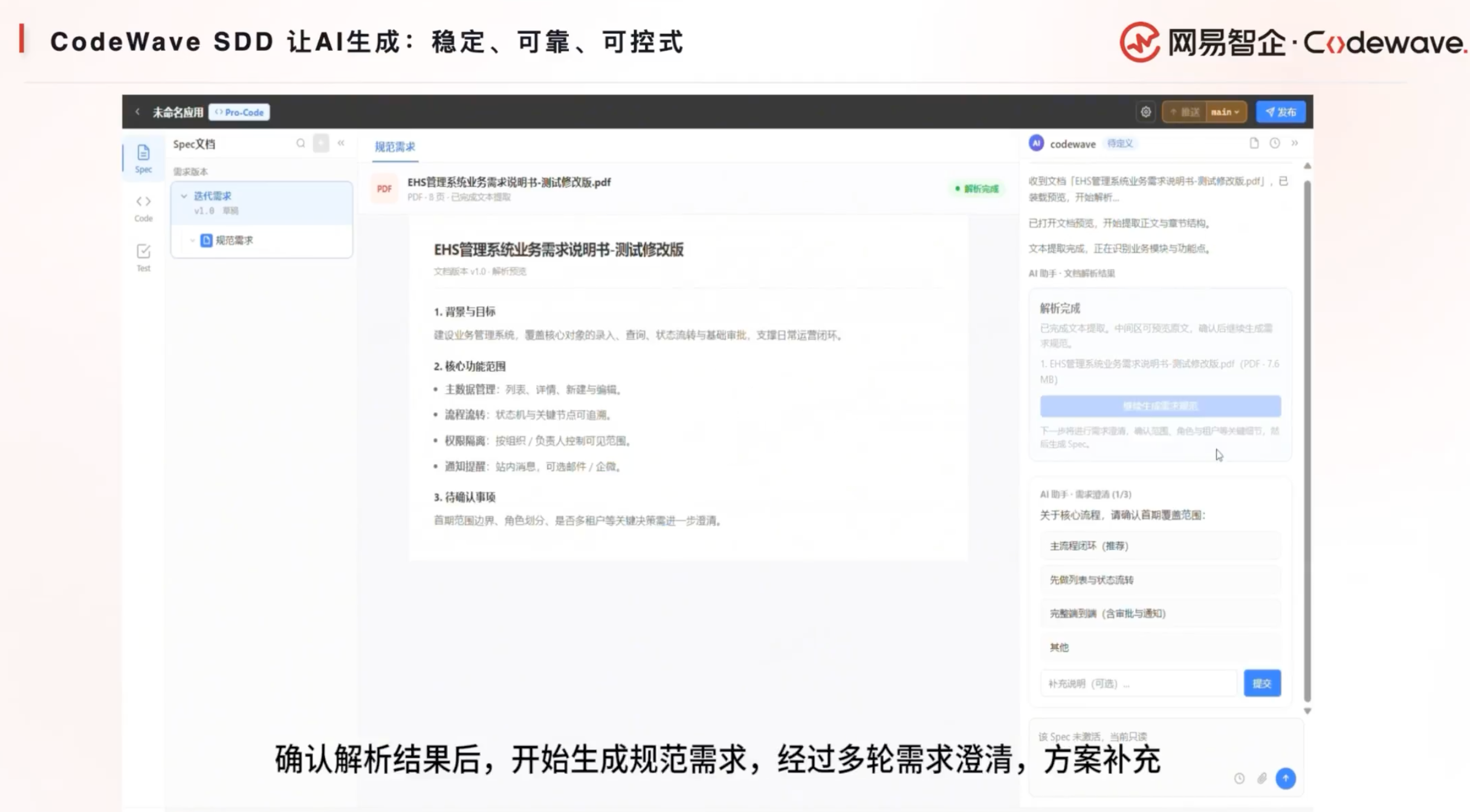This screenshot has height=812, width=1470.
Task: Click the heading 1. 背景与目标
Action: coord(464,312)
